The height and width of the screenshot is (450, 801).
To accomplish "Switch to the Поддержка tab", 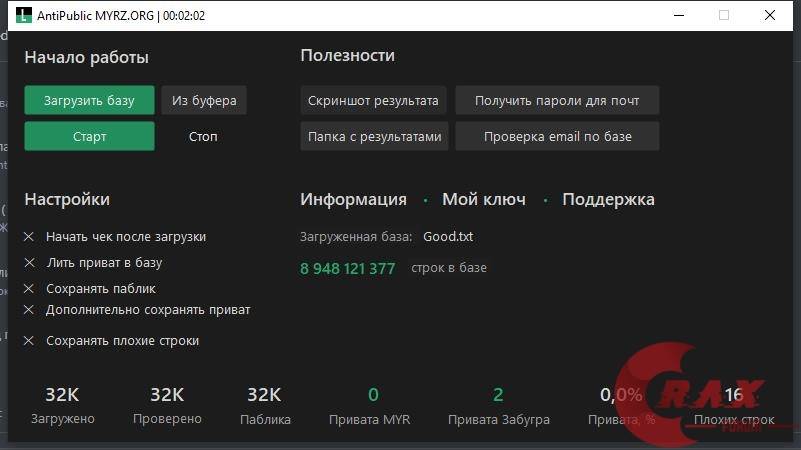I will [608, 199].
